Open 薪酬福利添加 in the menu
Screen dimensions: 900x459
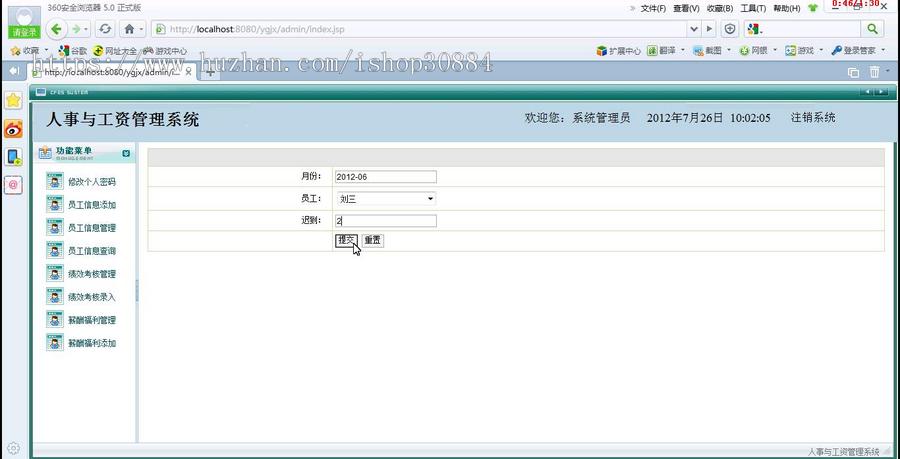coord(92,343)
